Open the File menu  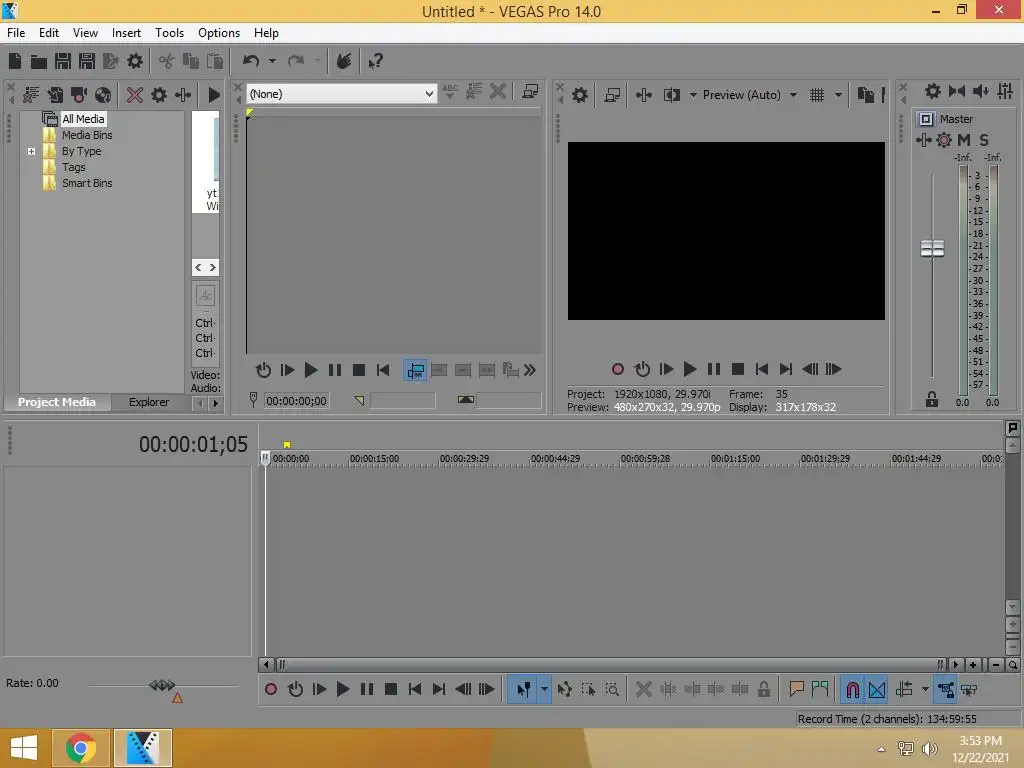point(16,33)
